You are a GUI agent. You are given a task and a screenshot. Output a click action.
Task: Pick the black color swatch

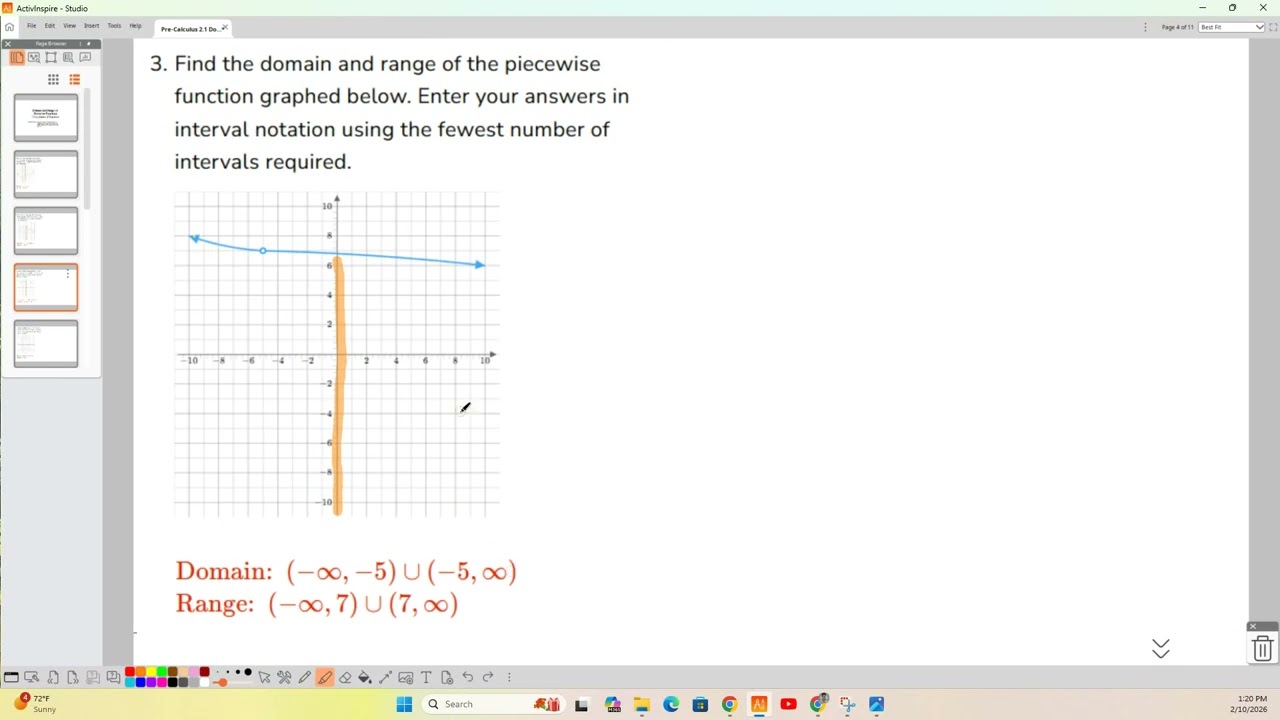point(173,682)
